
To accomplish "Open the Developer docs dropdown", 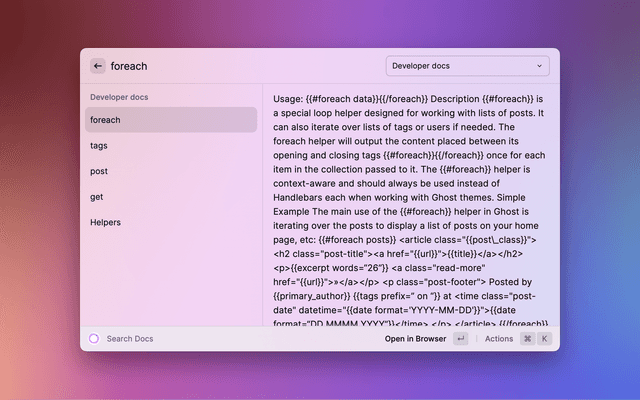I will point(466,66).
